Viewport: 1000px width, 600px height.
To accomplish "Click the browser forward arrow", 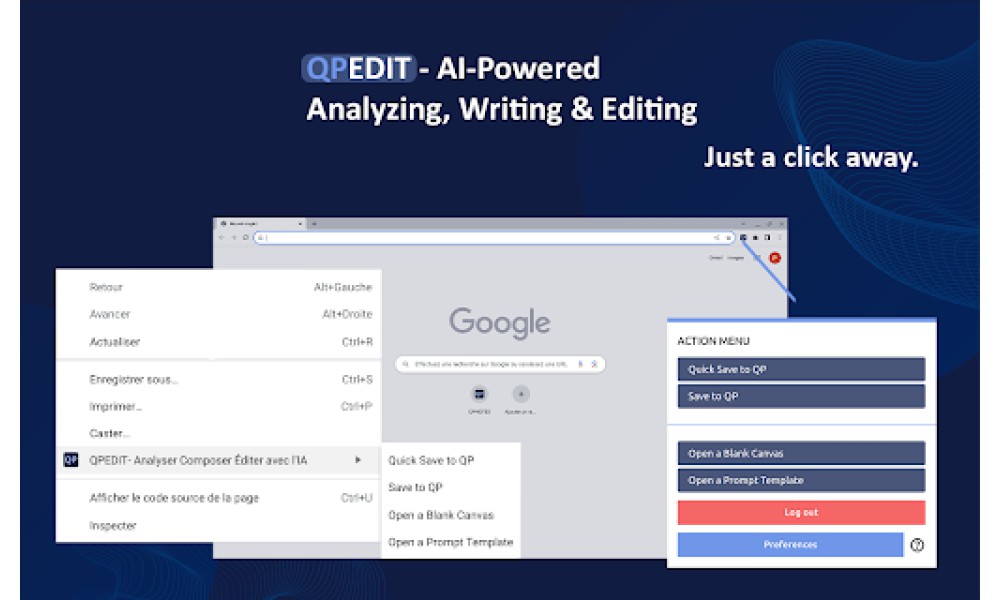I will (234, 237).
